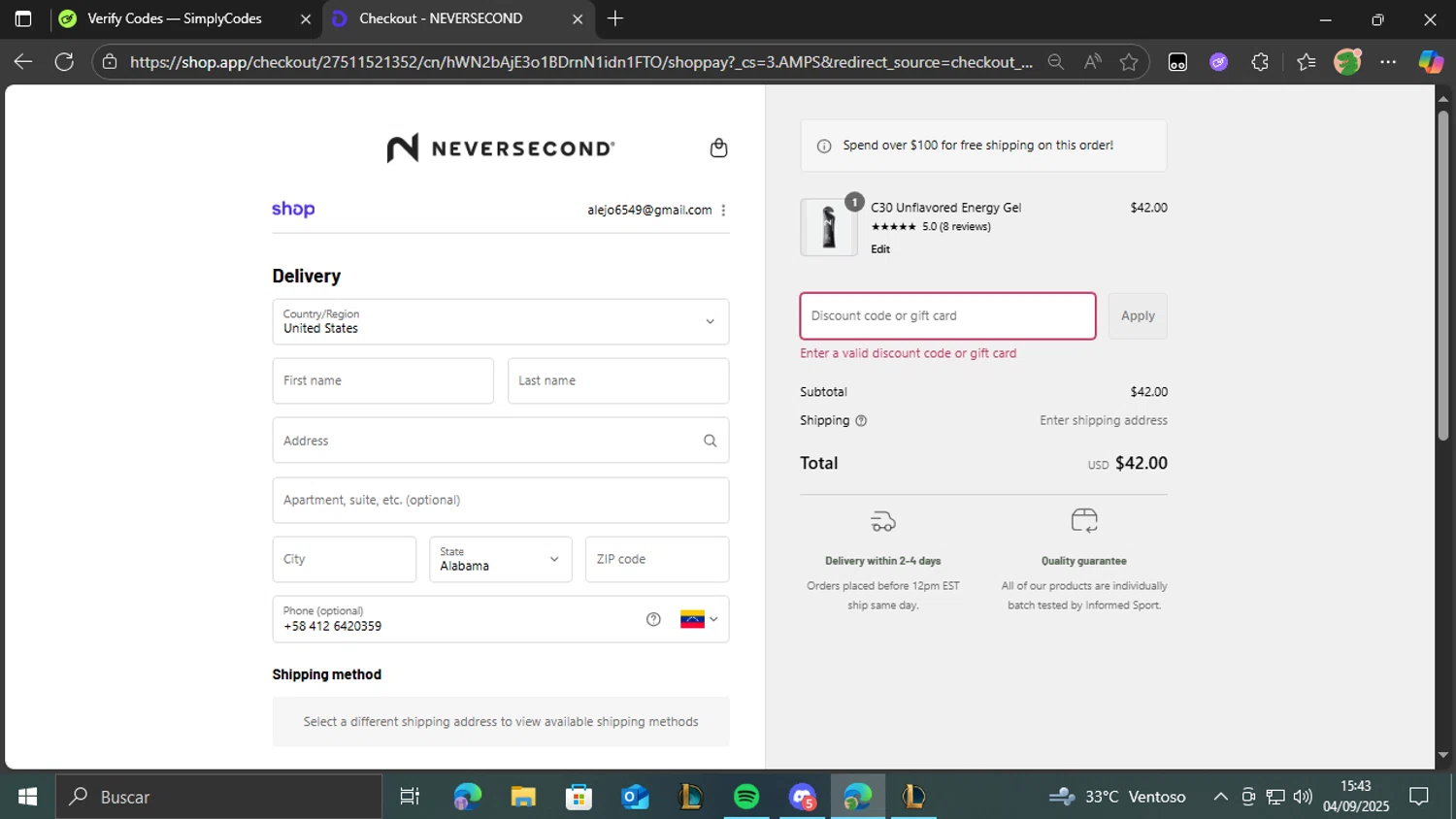Show hidden system tray icons

(x=1220, y=797)
